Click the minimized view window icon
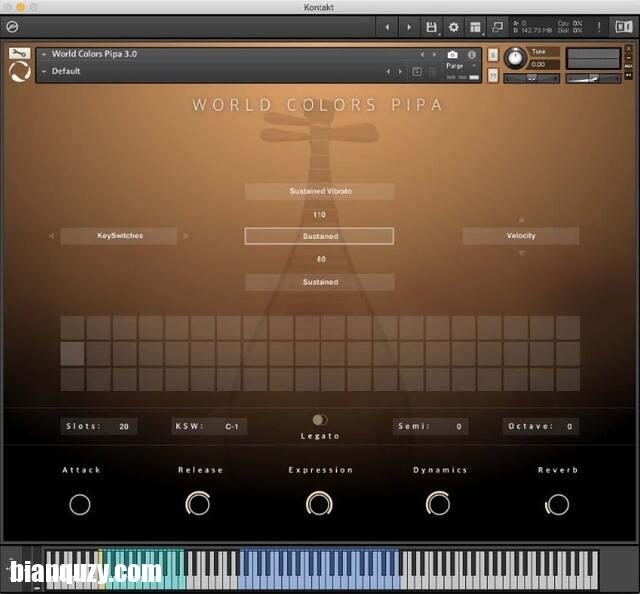Viewport: 640px width, 594px height. point(498,27)
